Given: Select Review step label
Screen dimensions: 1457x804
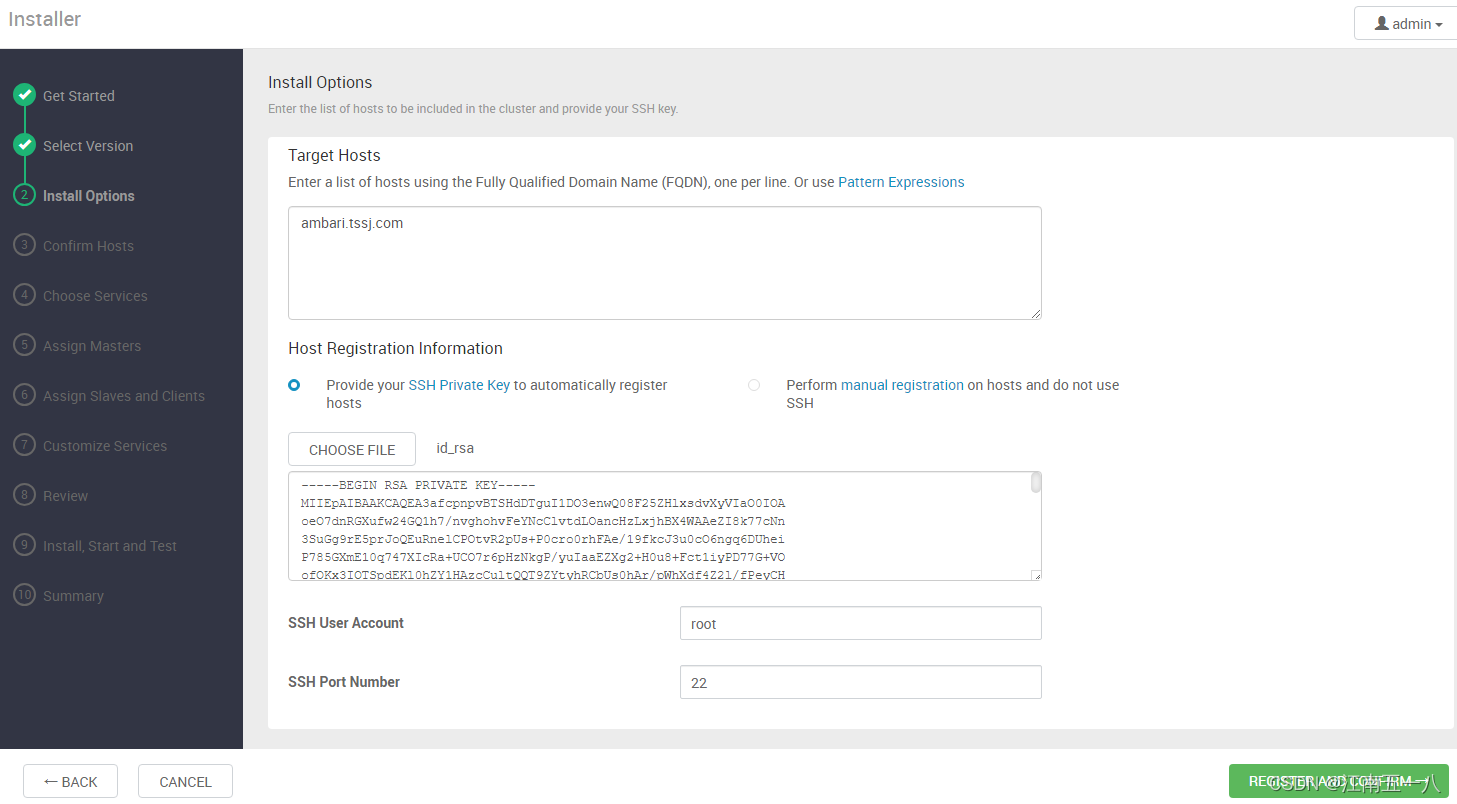Looking at the screenshot, I should tap(65, 496).
